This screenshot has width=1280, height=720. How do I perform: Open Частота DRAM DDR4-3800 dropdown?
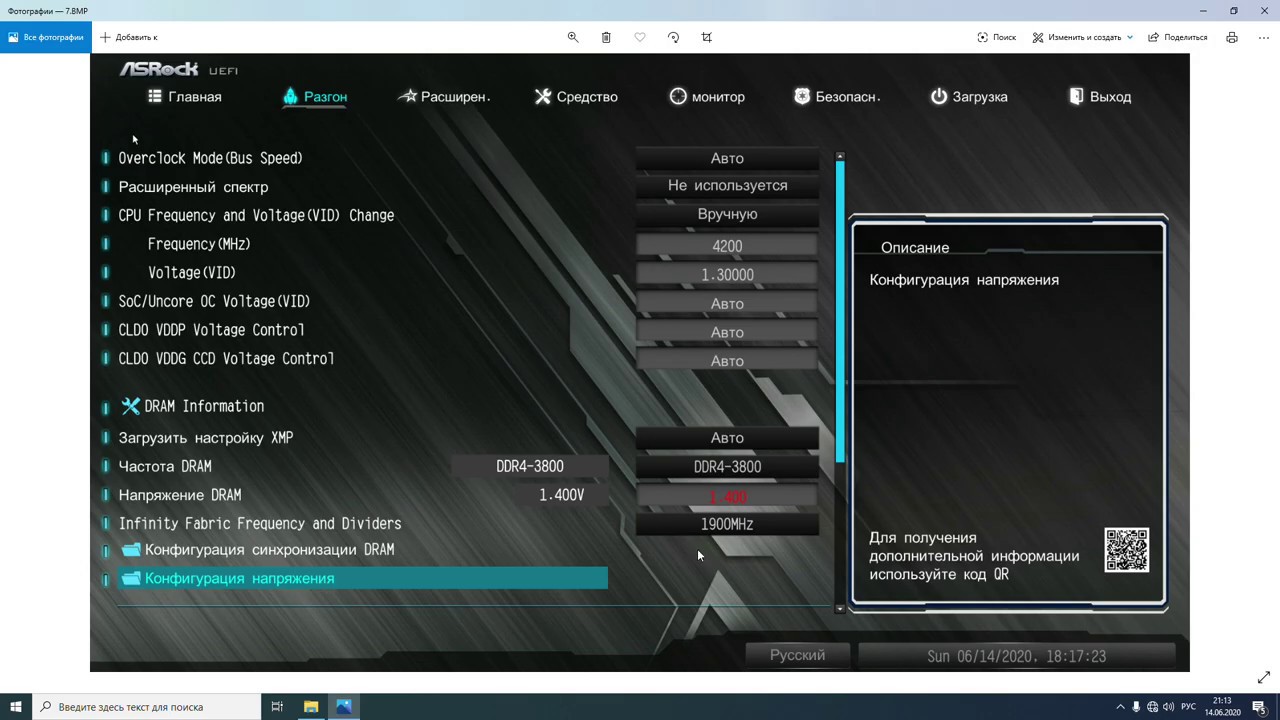pyautogui.click(x=727, y=467)
